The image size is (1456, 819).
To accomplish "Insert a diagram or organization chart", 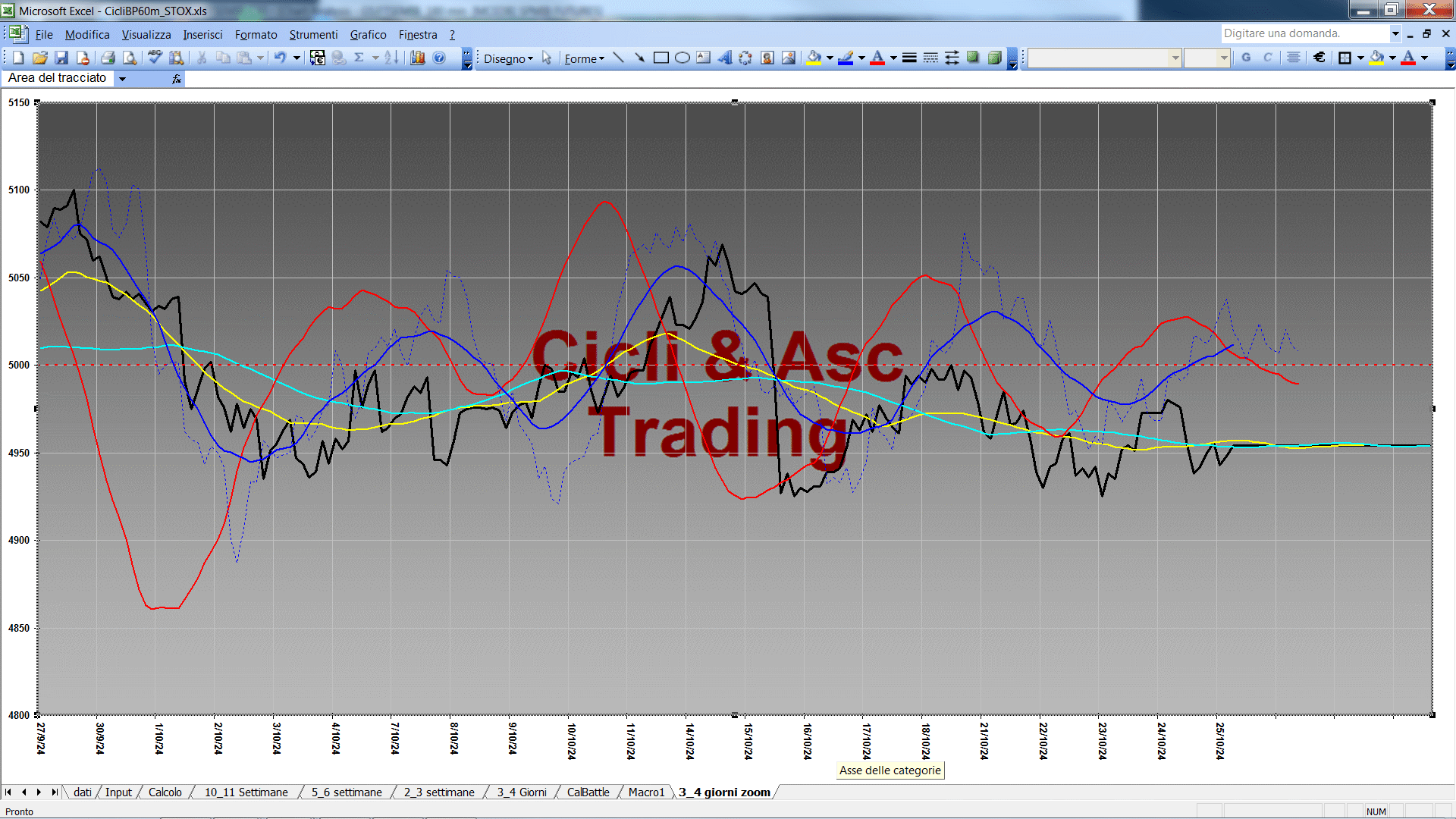I will pos(746,58).
